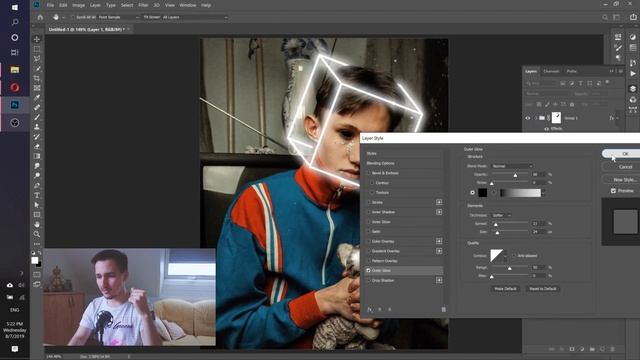Open the Window menu
The image size is (640, 360).
pos(188,5)
